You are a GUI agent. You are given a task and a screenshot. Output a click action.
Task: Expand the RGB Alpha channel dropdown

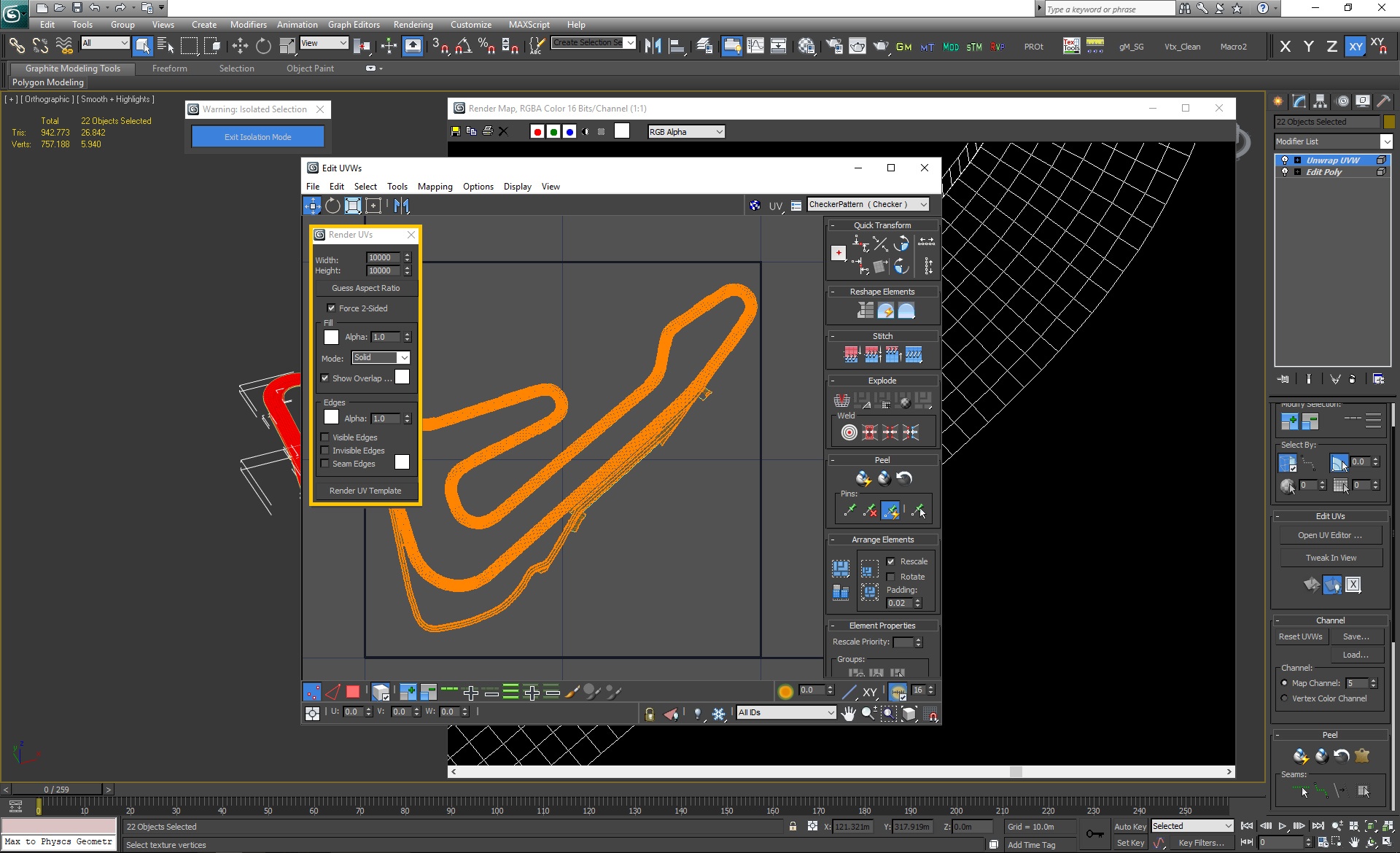[686, 132]
